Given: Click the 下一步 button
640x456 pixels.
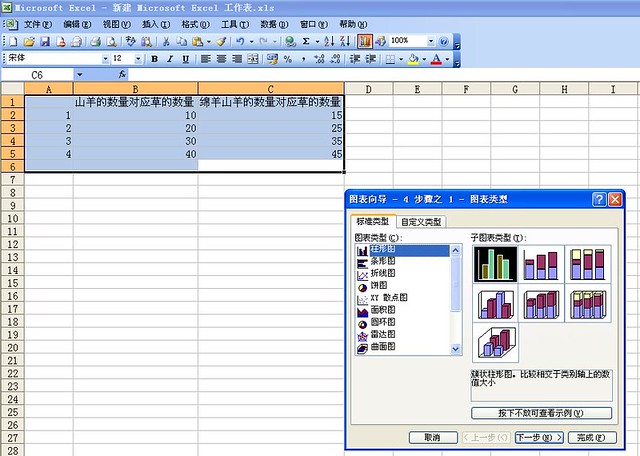Looking at the screenshot, I should click(539, 437).
